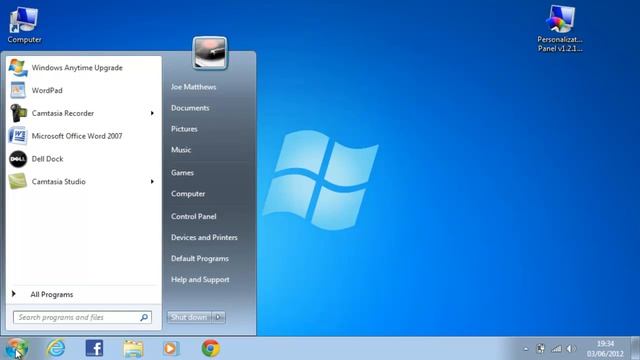This screenshot has width=640, height=360.
Task: Open Joe Matthews user folder
Action: coord(193,87)
